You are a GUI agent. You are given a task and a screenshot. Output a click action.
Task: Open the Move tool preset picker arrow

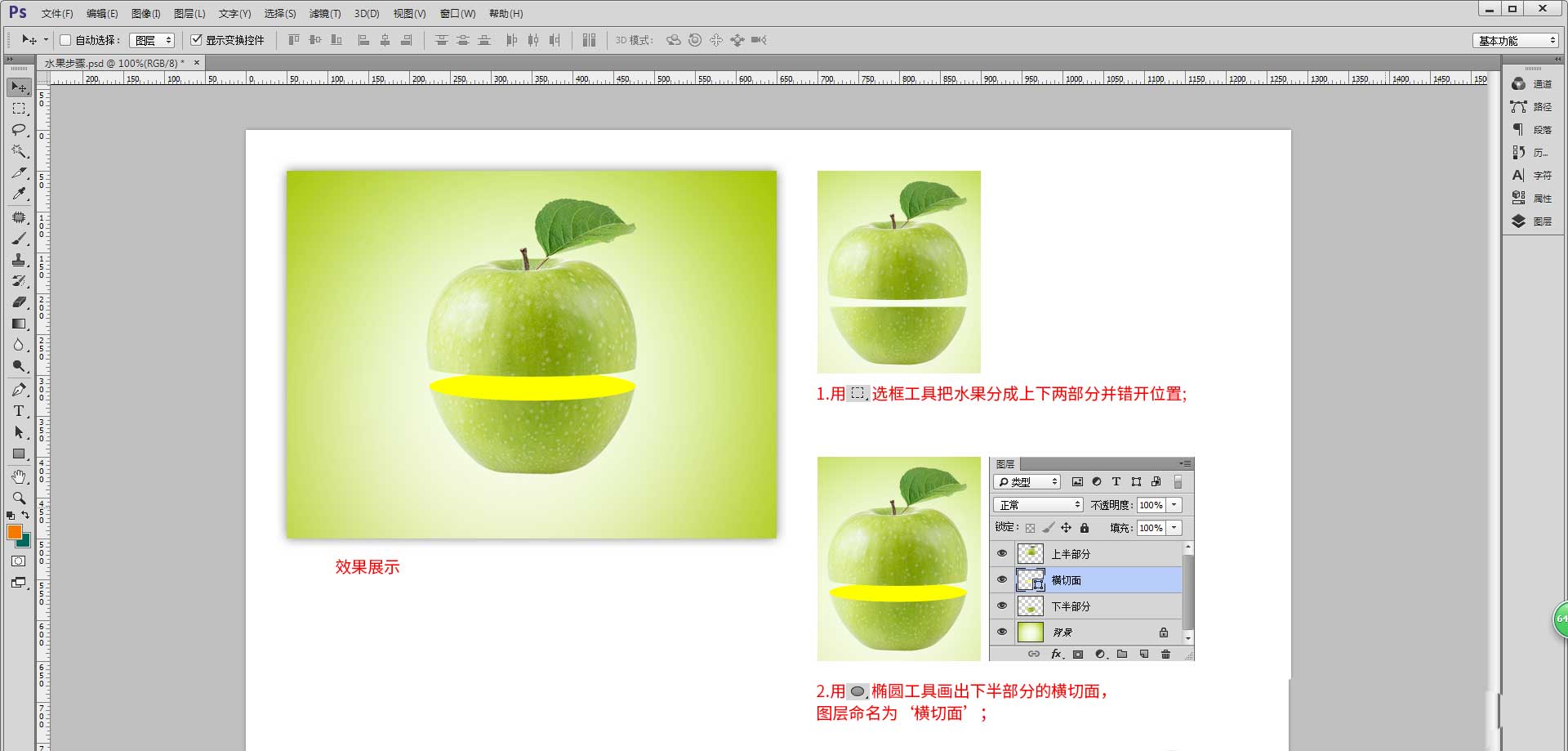[x=46, y=40]
